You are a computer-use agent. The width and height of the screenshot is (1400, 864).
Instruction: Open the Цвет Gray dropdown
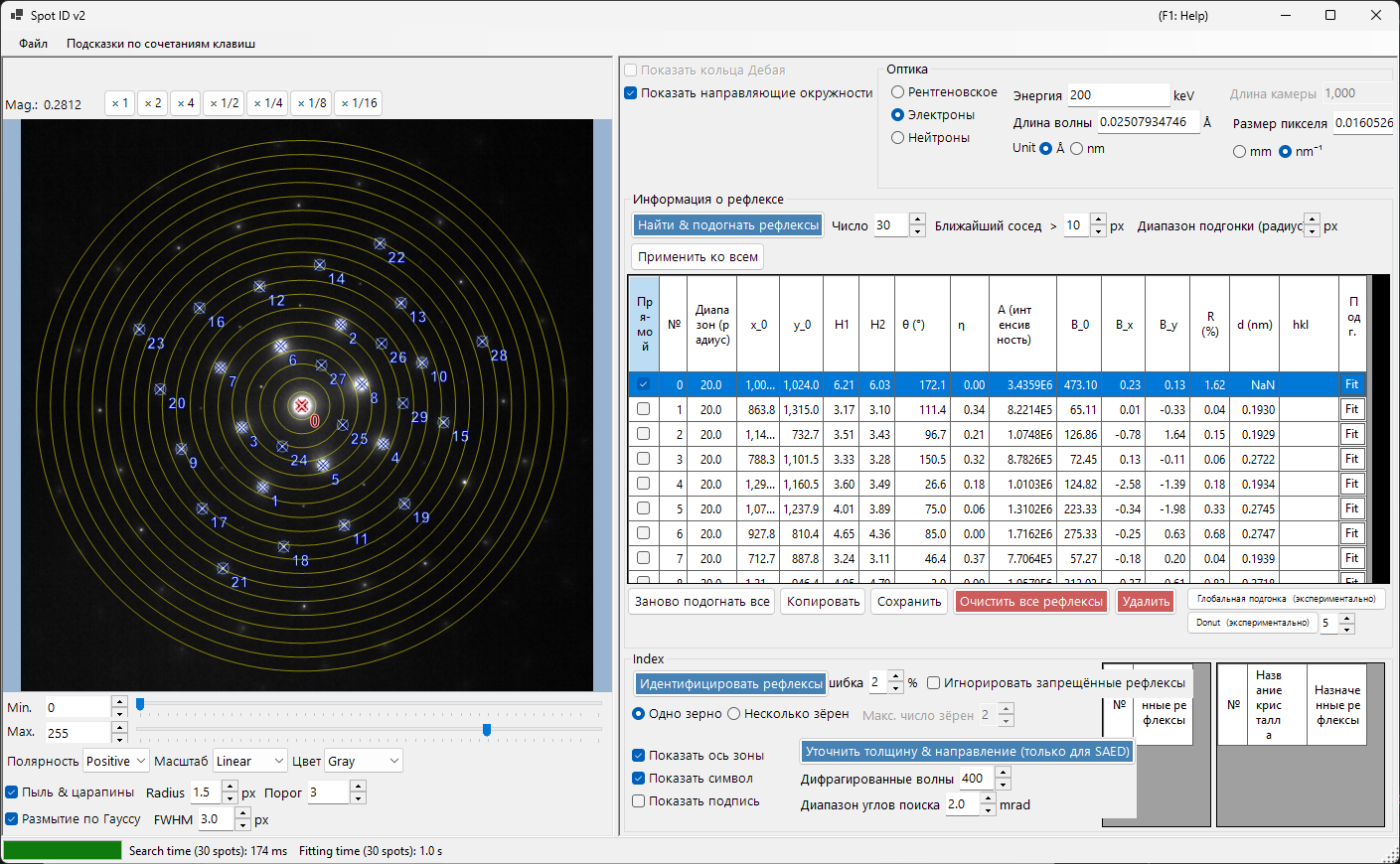(x=364, y=761)
